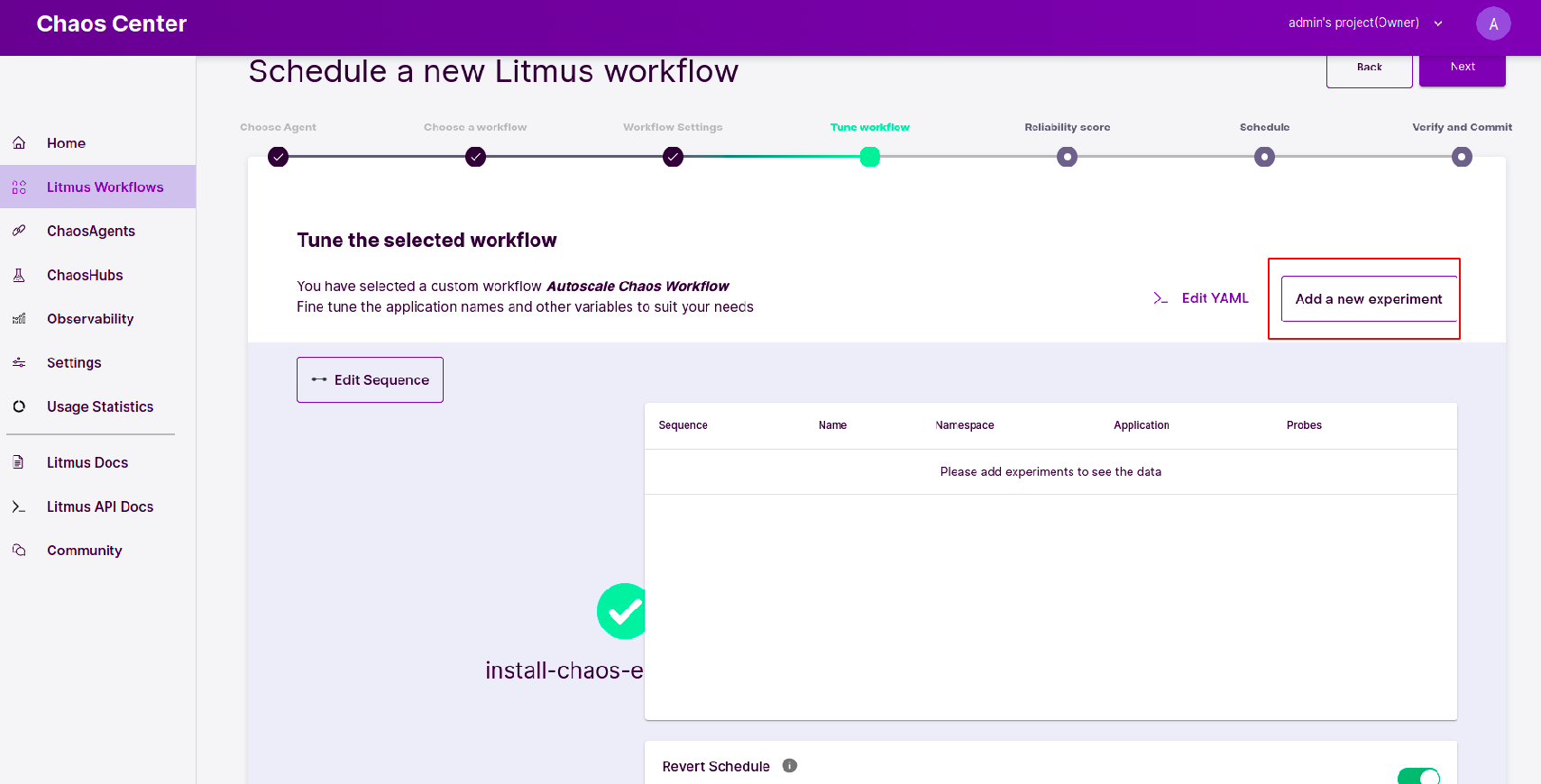Viewport: 1541px width, 784px height.
Task: Click the green install-chaos checkmark node
Action: 621,611
